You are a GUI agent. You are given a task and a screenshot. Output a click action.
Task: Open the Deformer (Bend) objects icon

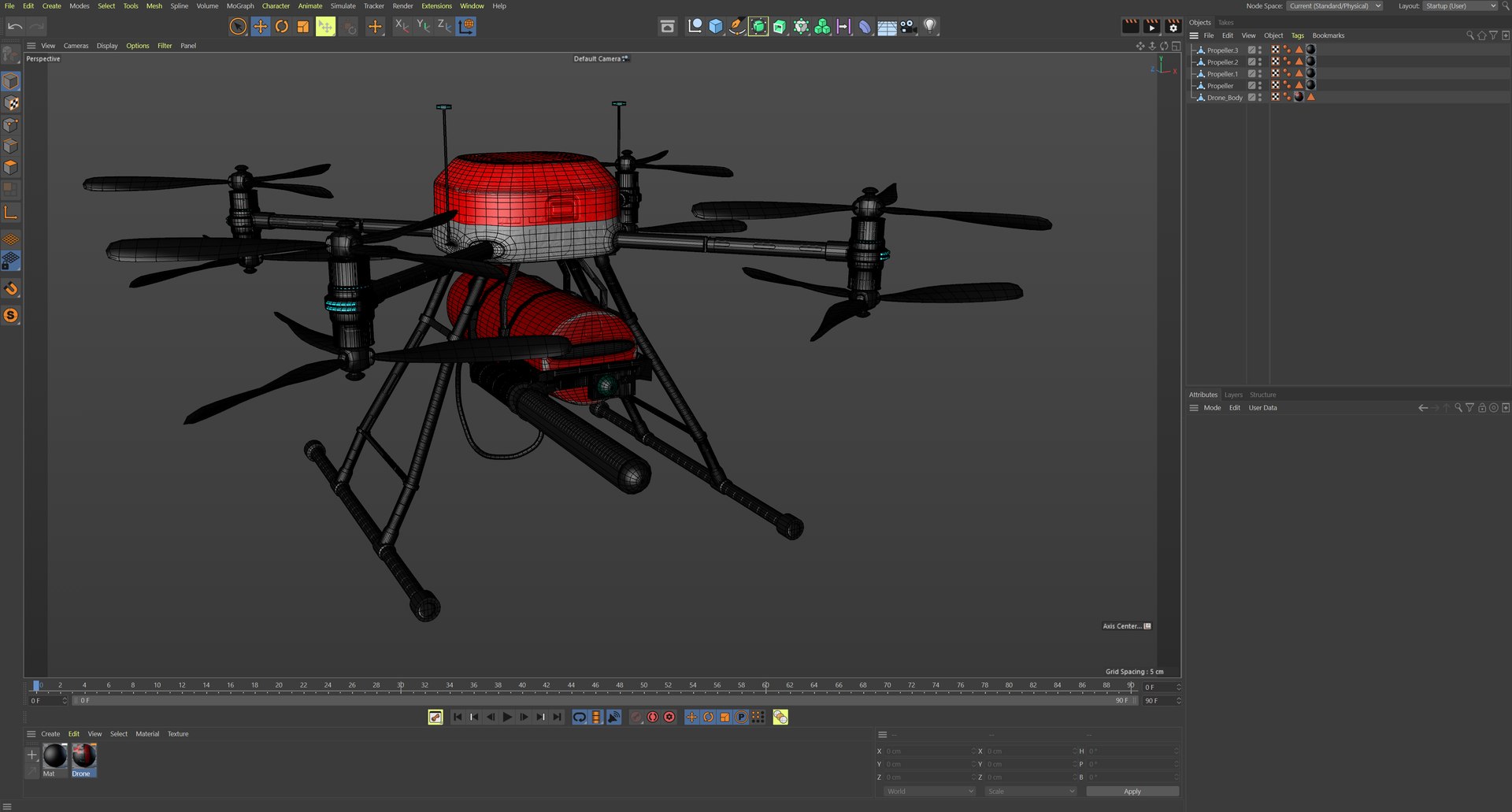865,26
